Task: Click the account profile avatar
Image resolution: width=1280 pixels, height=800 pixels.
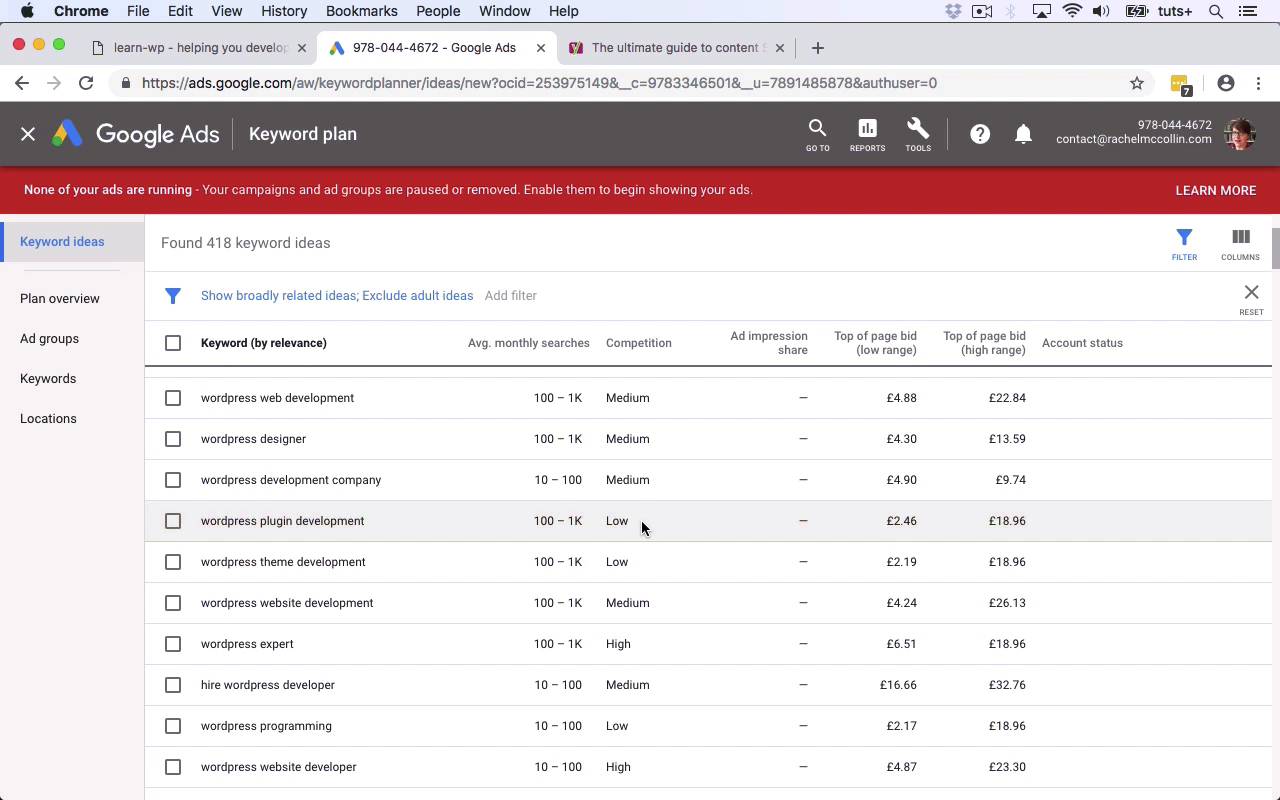Action: (1240, 134)
